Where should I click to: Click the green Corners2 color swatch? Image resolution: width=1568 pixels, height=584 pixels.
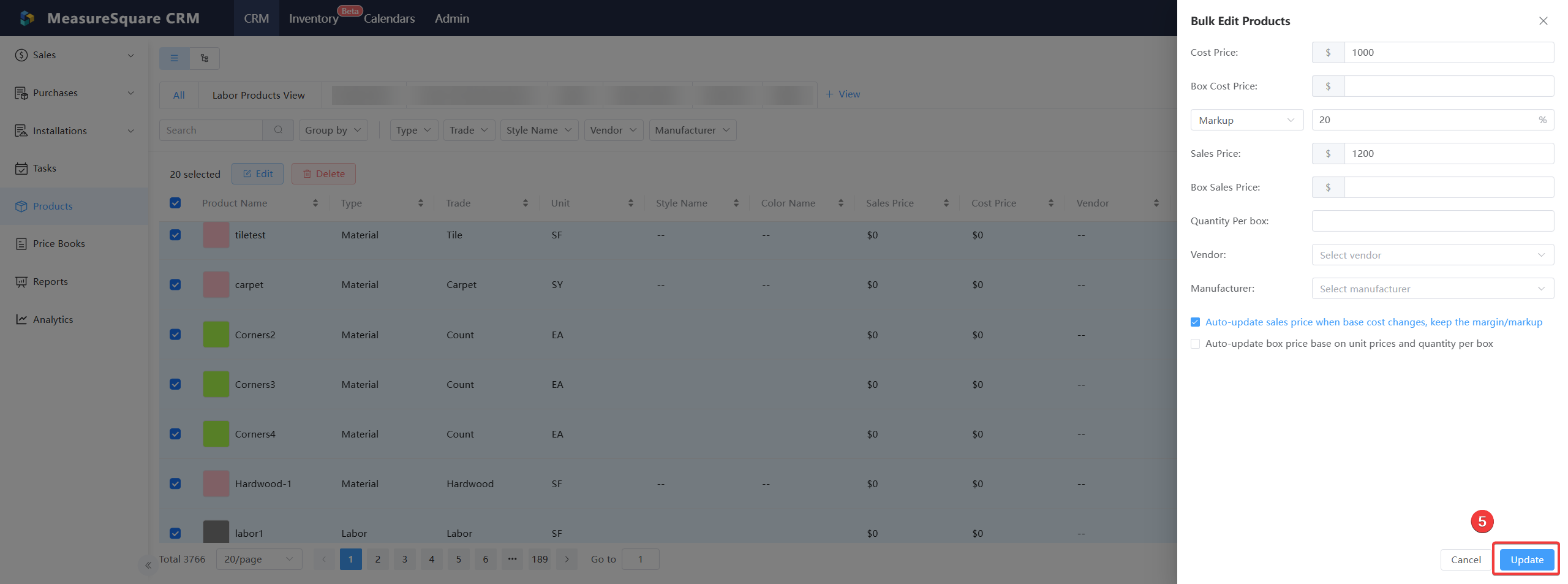point(216,335)
